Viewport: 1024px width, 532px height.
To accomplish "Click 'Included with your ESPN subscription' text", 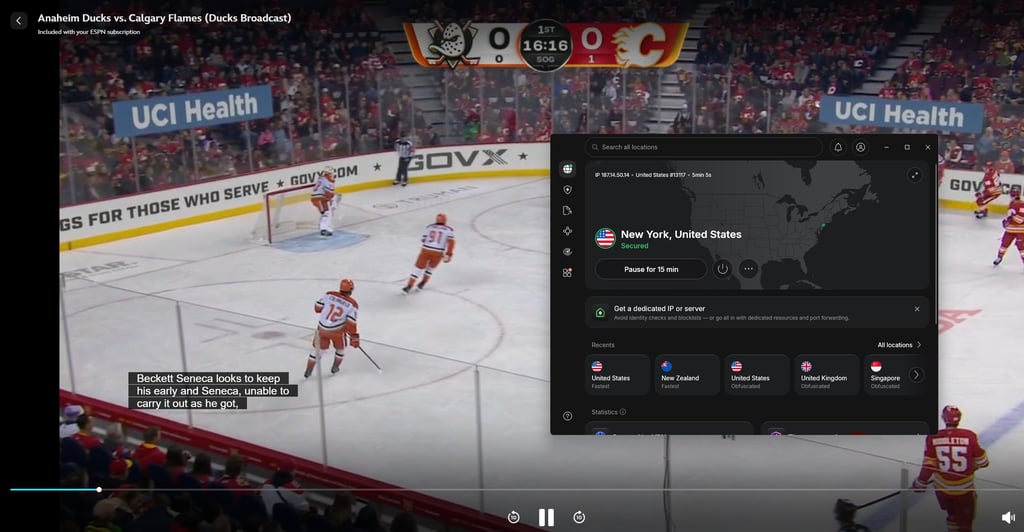I will (x=89, y=32).
